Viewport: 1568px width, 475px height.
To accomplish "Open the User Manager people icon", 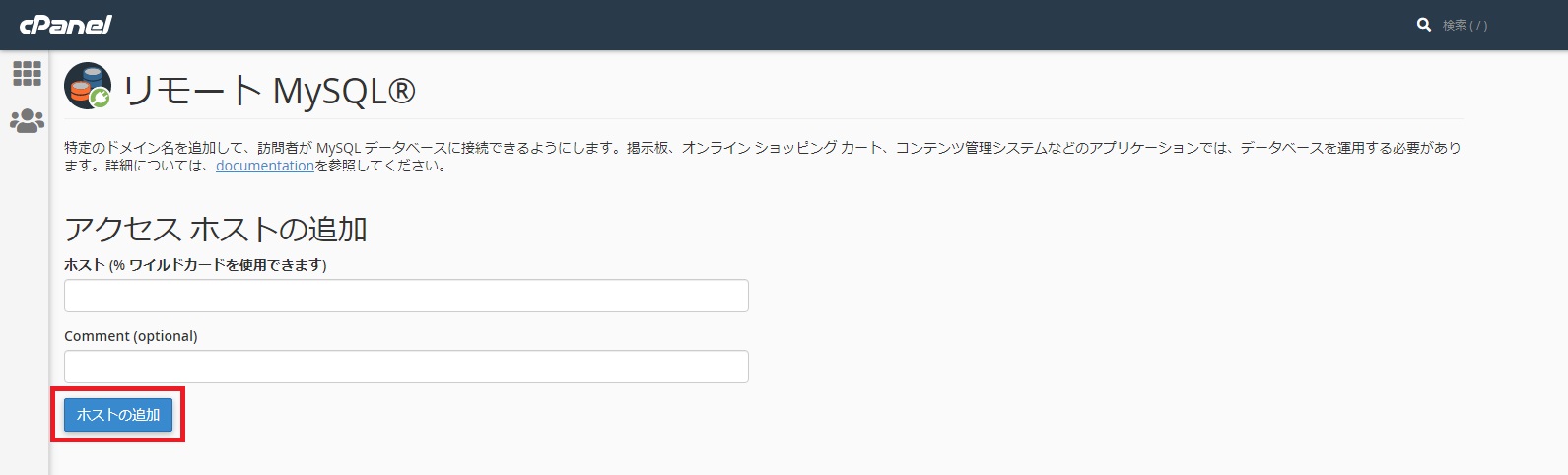I will pyautogui.click(x=27, y=121).
